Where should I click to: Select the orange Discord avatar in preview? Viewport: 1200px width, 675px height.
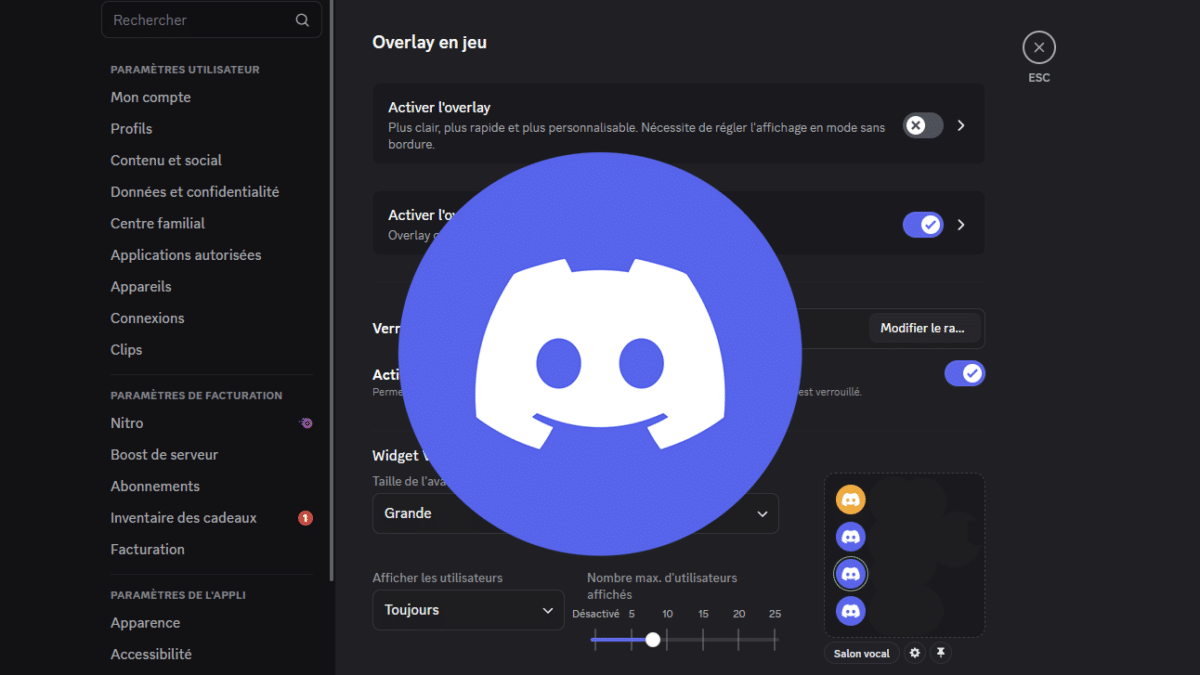851,499
